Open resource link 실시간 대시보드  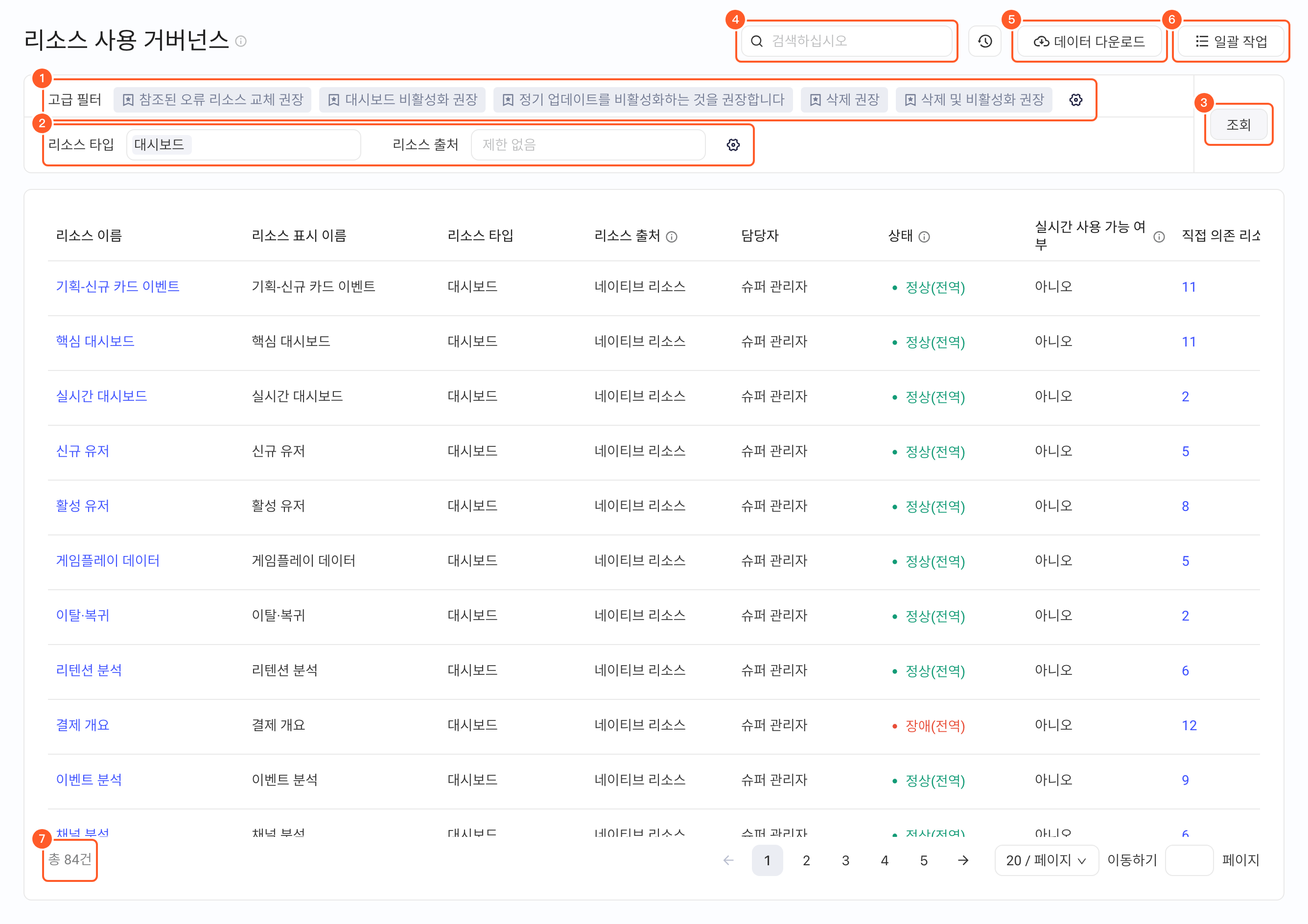101,396
